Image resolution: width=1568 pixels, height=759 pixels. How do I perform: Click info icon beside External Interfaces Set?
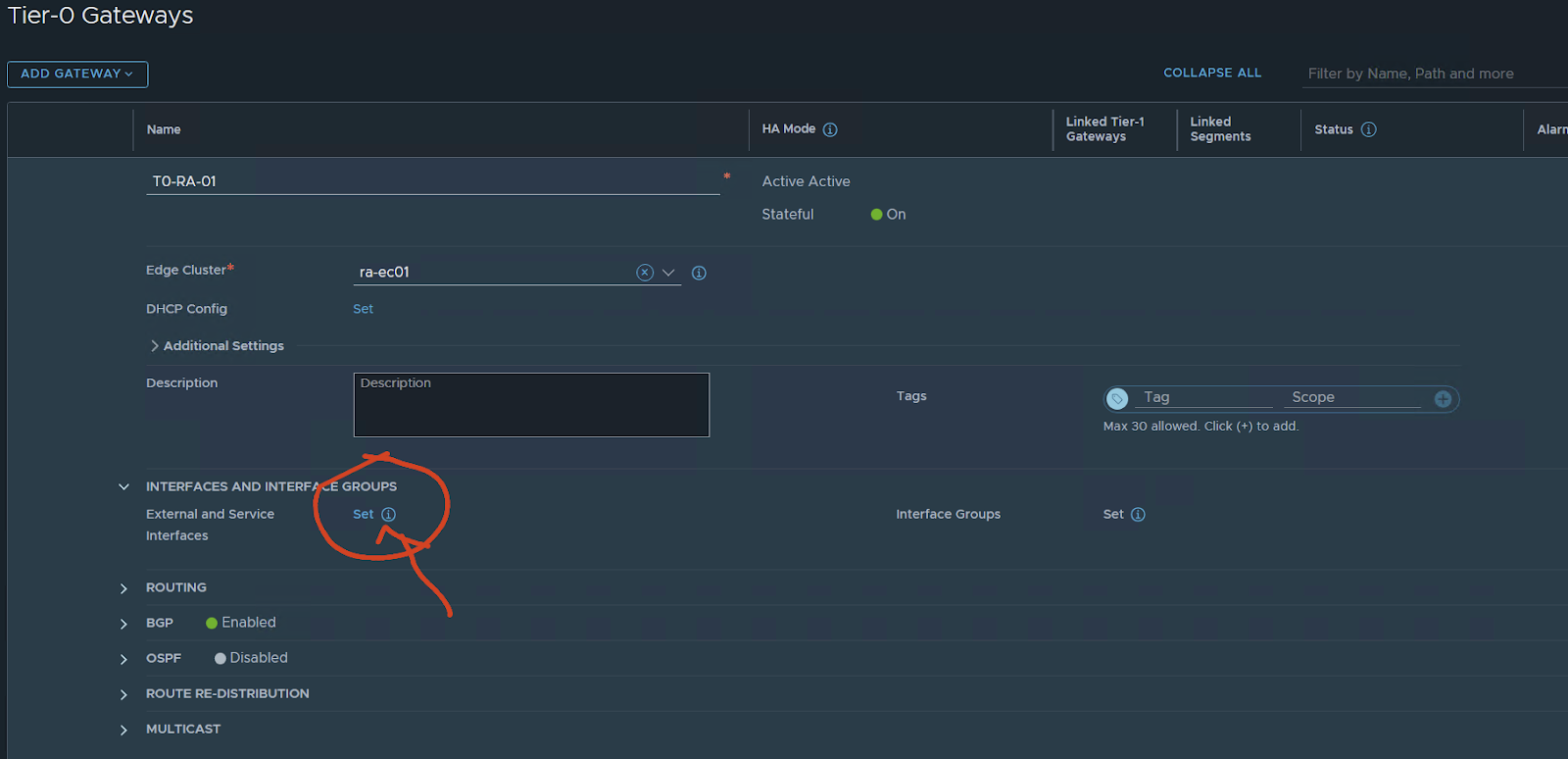click(389, 515)
